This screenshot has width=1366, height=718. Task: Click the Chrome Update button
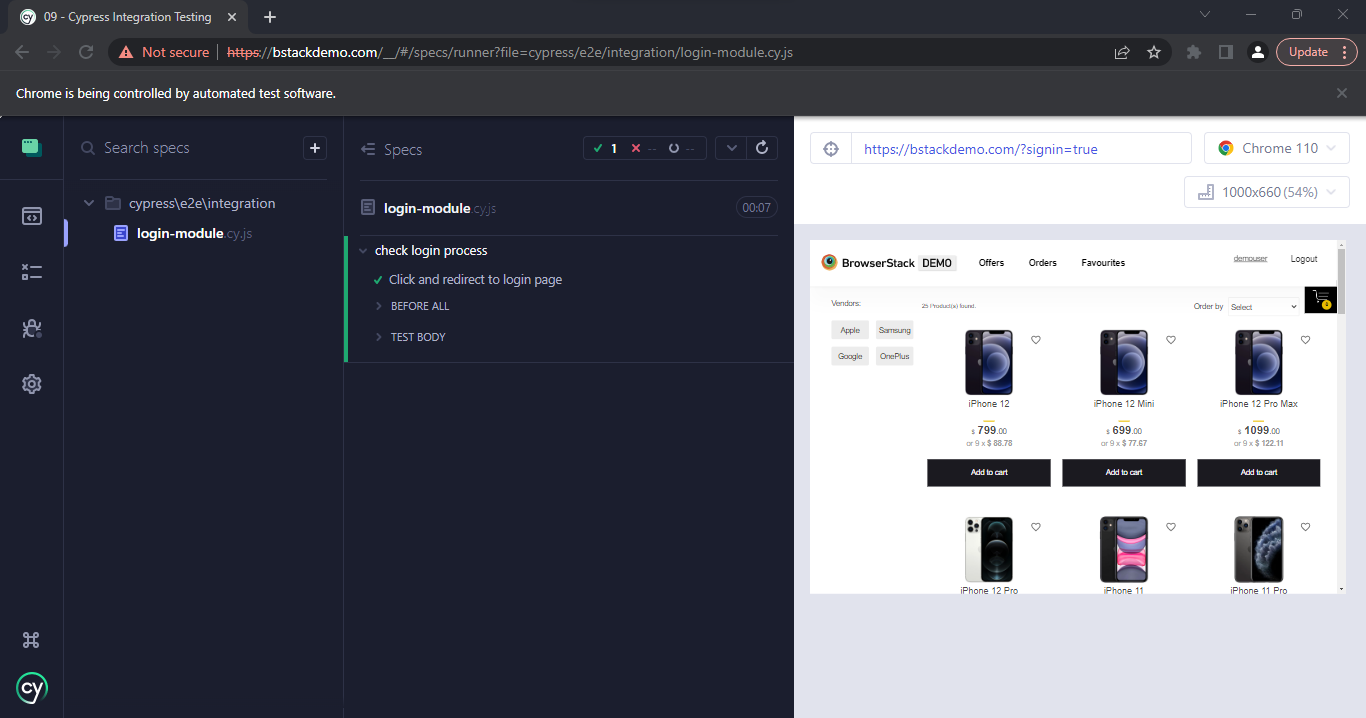tap(1317, 52)
